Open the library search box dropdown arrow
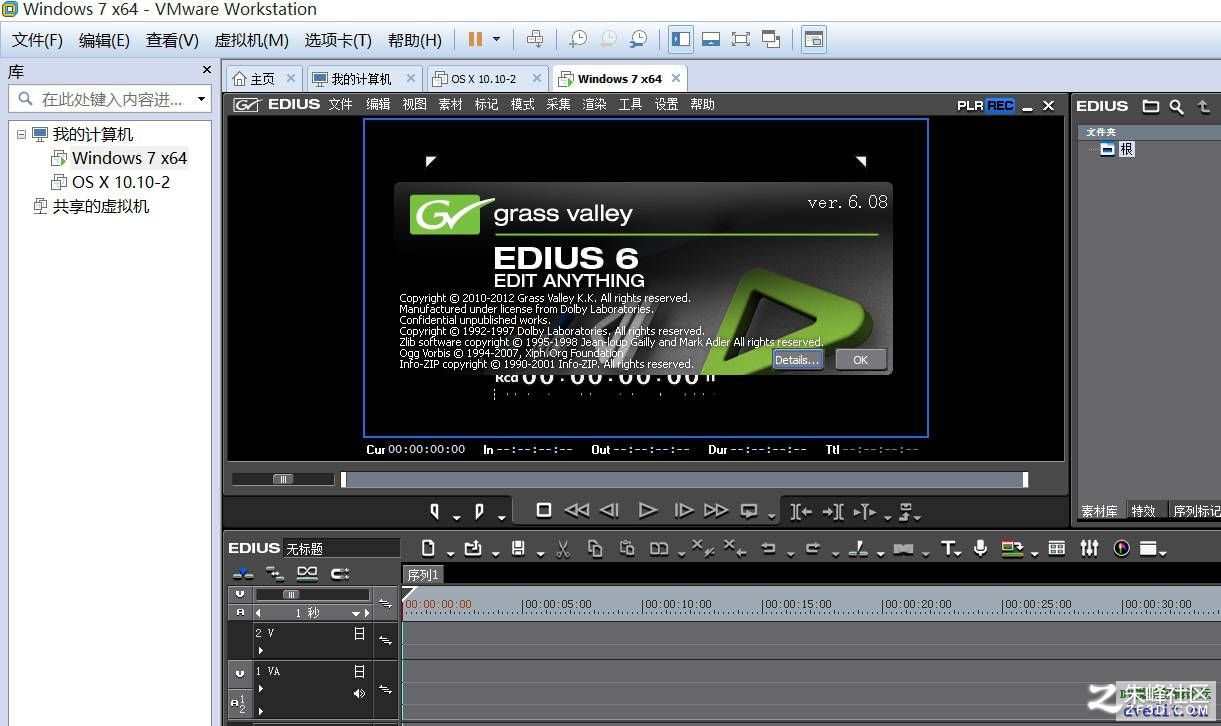 tap(201, 99)
